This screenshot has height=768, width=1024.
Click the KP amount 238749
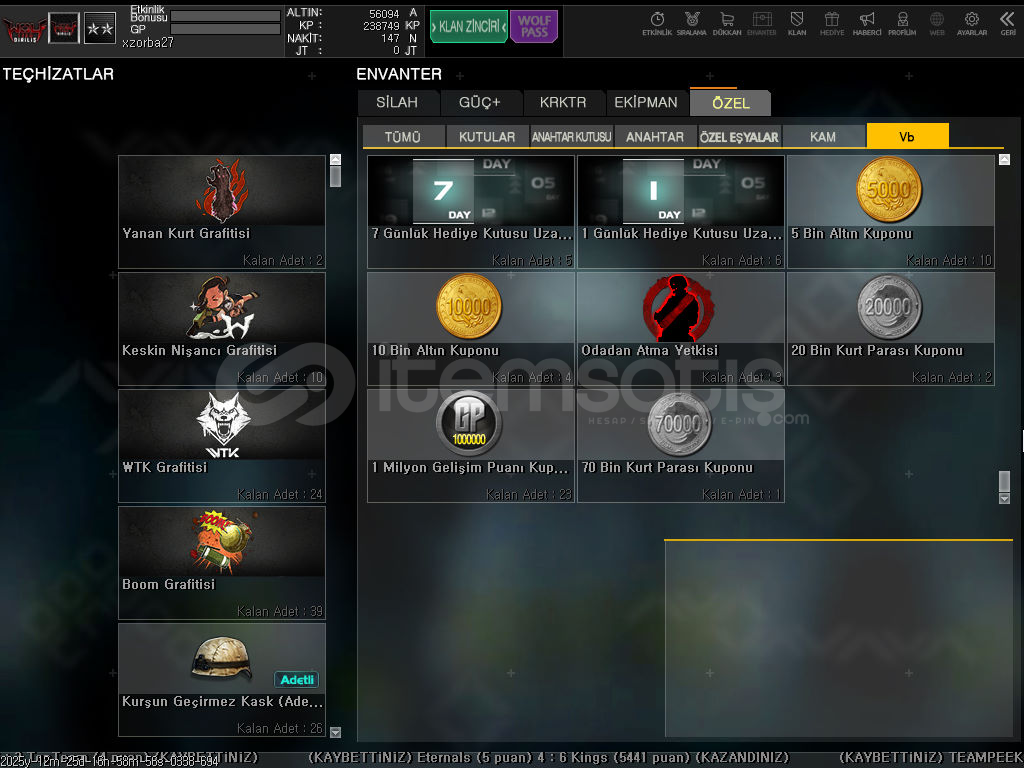(381, 26)
